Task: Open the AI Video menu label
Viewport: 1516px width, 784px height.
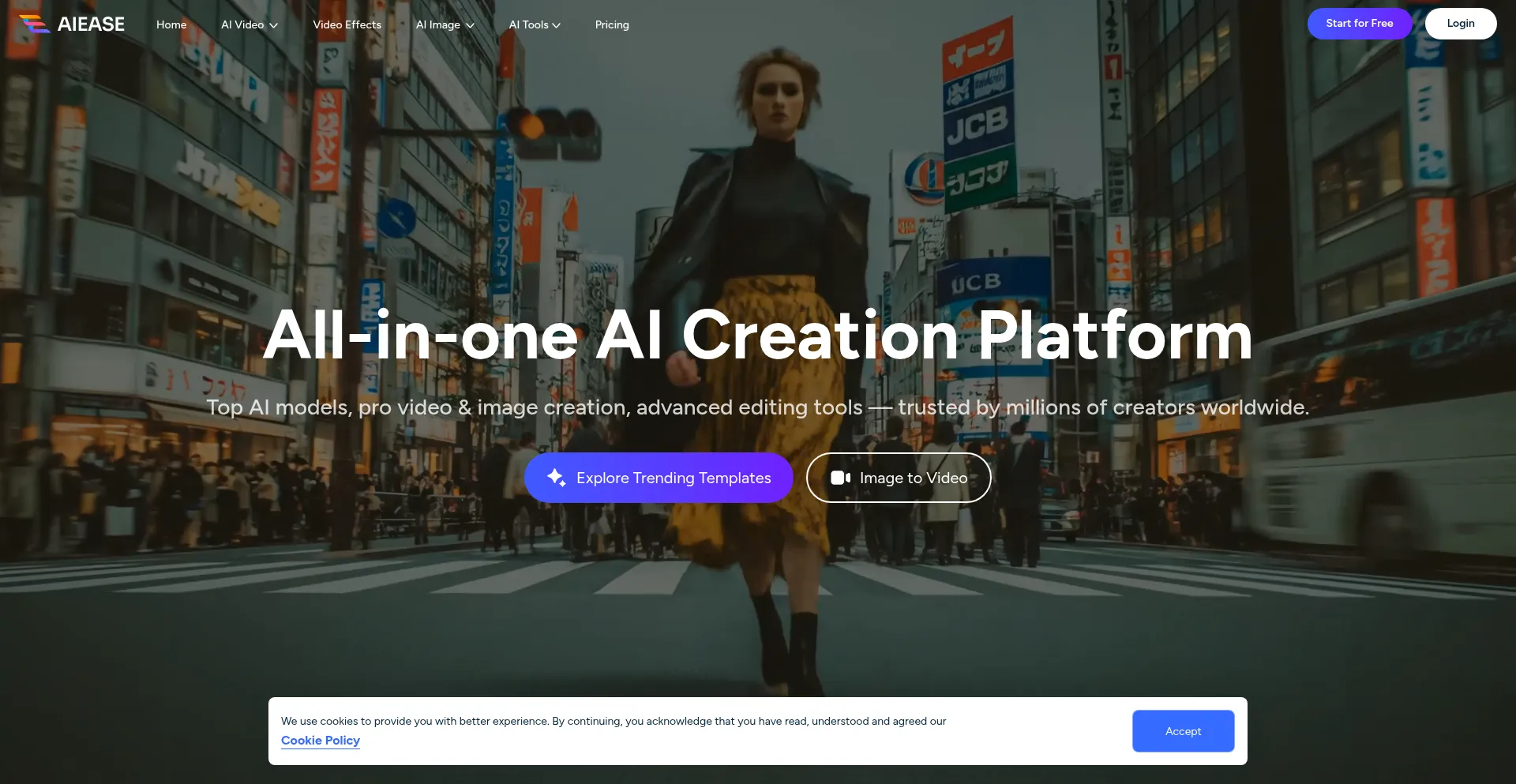Action: pyautogui.click(x=242, y=24)
